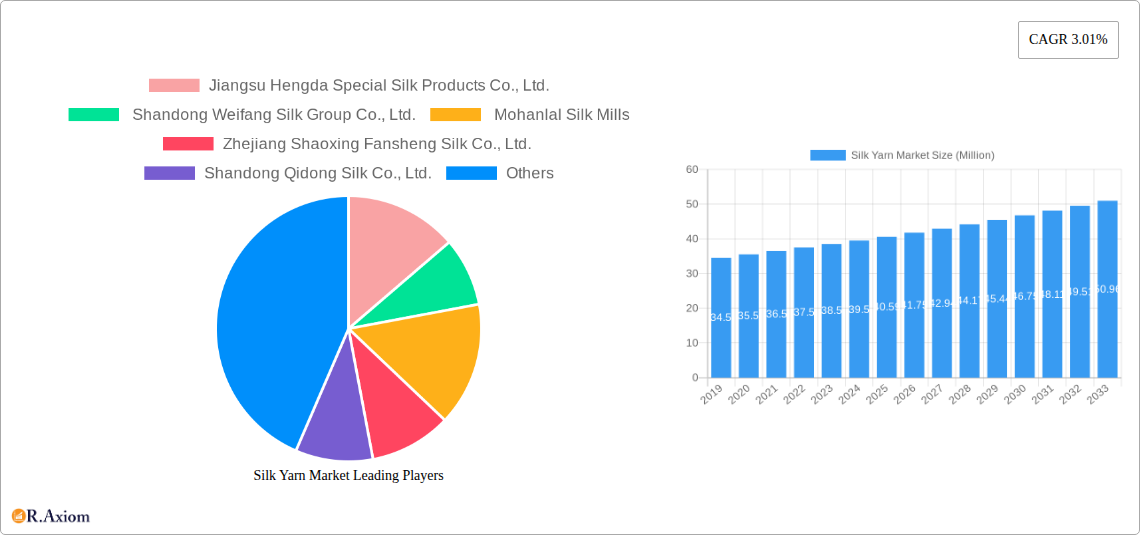The image size is (1140, 535).
Task: Select the green Shandong Weifang pie slice
Action: click(440, 285)
